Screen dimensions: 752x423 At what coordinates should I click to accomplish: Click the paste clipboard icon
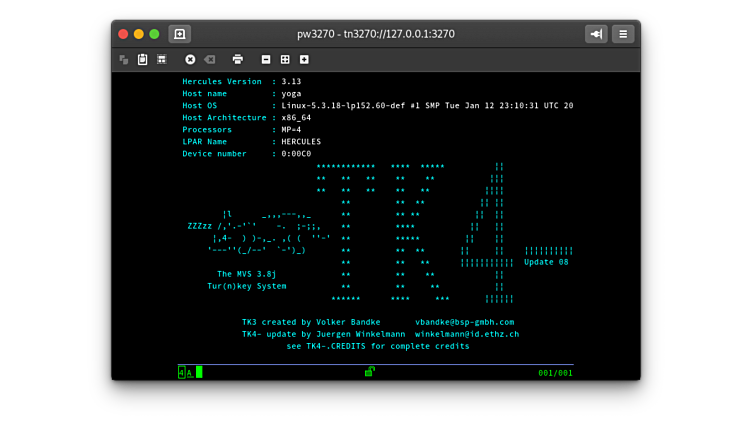click(143, 60)
